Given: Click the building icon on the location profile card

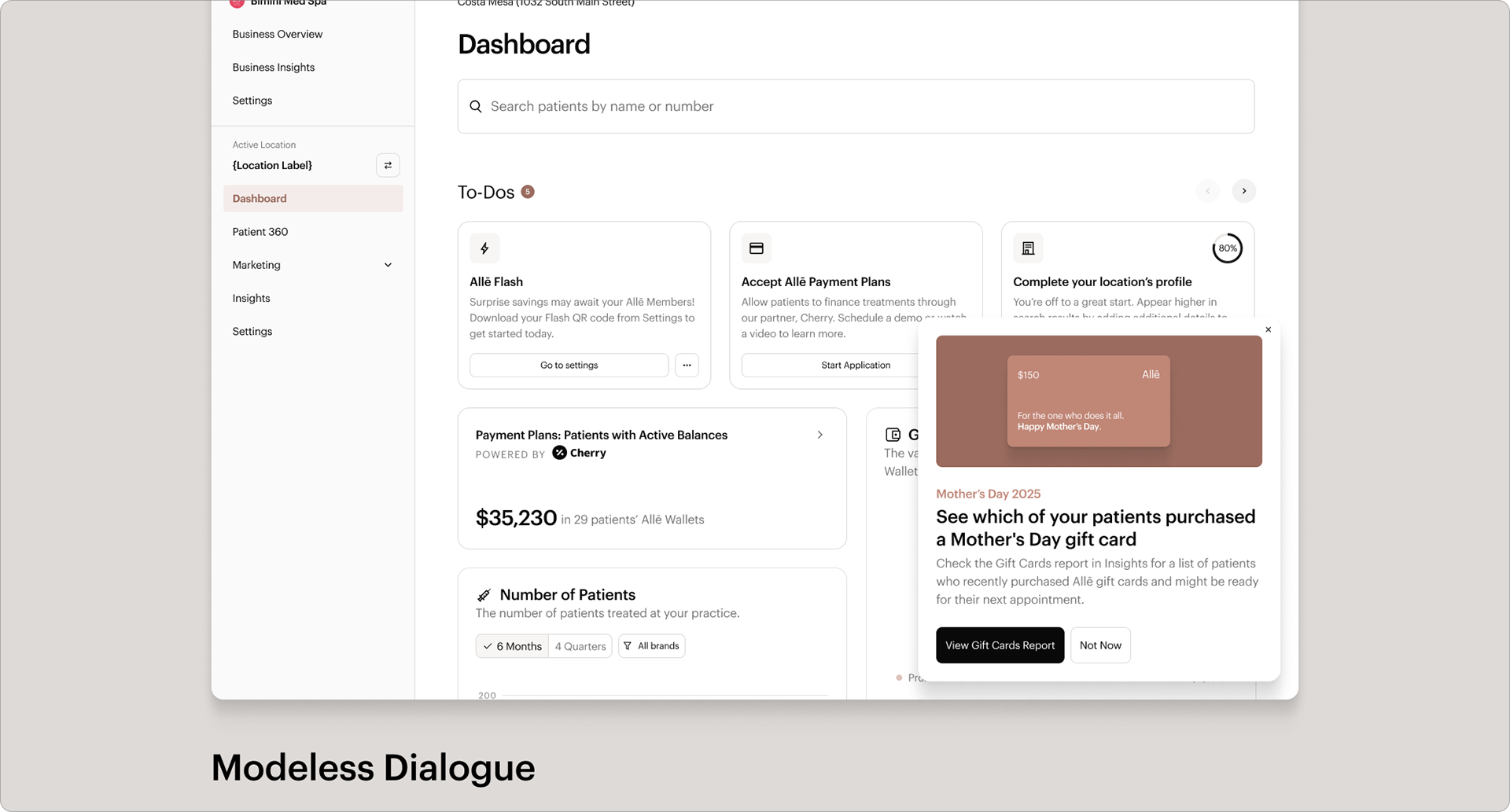Looking at the screenshot, I should point(1028,248).
